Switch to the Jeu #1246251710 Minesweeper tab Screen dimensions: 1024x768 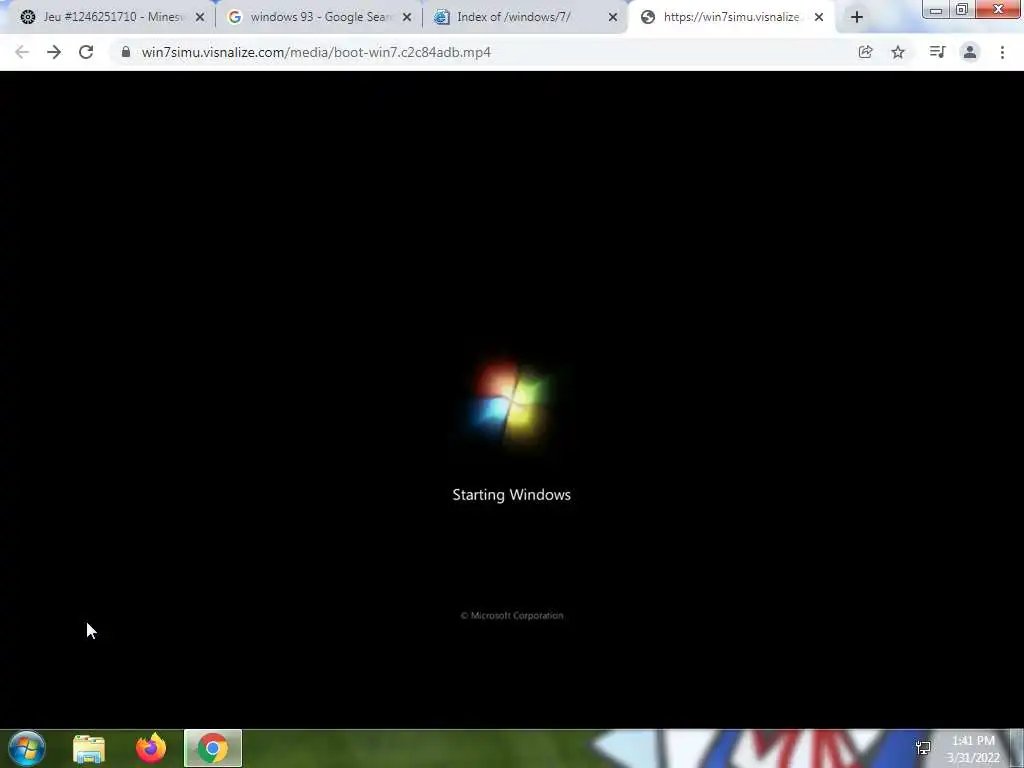tap(111, 17)
